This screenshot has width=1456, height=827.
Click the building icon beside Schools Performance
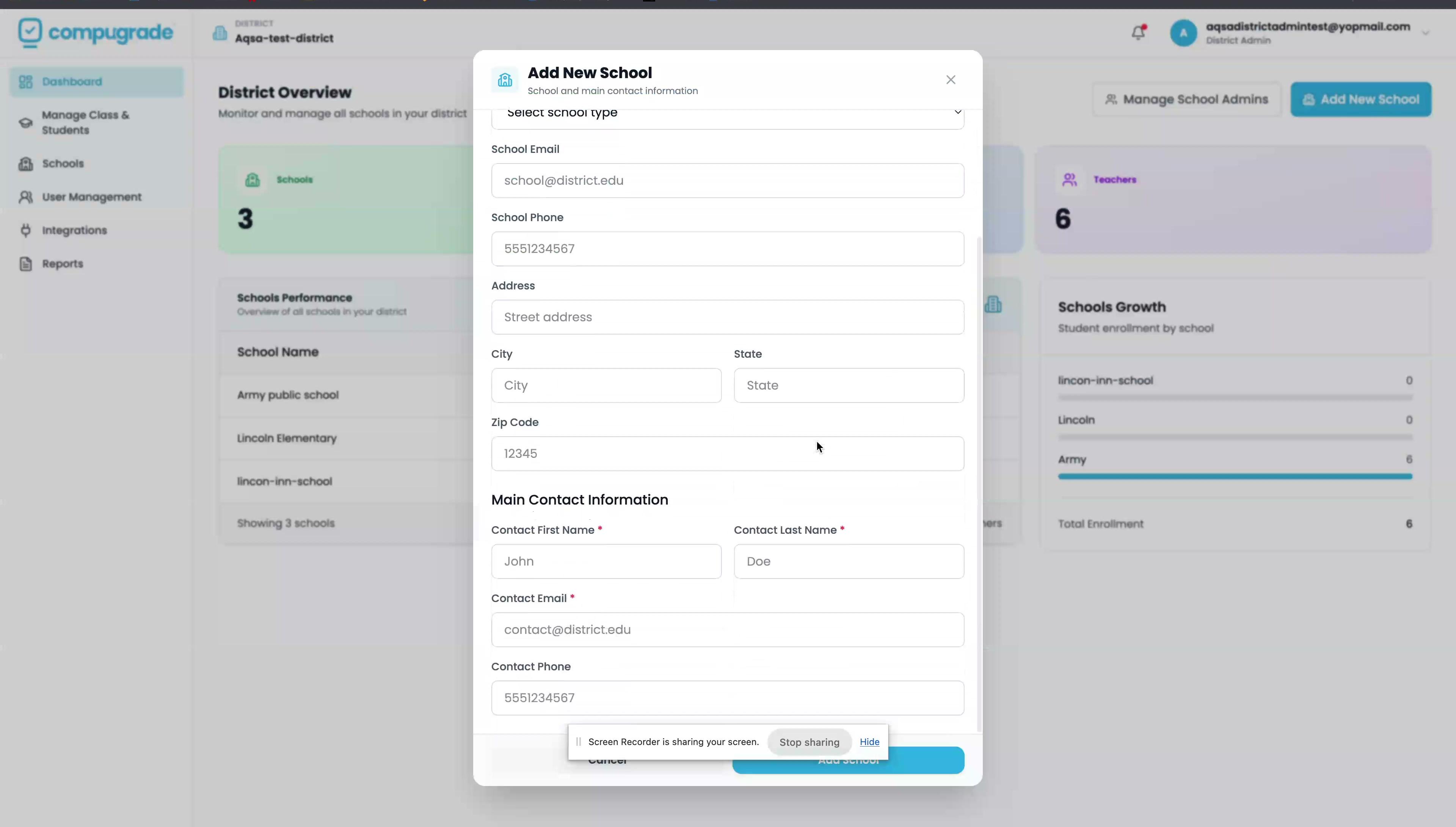[993, 305]
